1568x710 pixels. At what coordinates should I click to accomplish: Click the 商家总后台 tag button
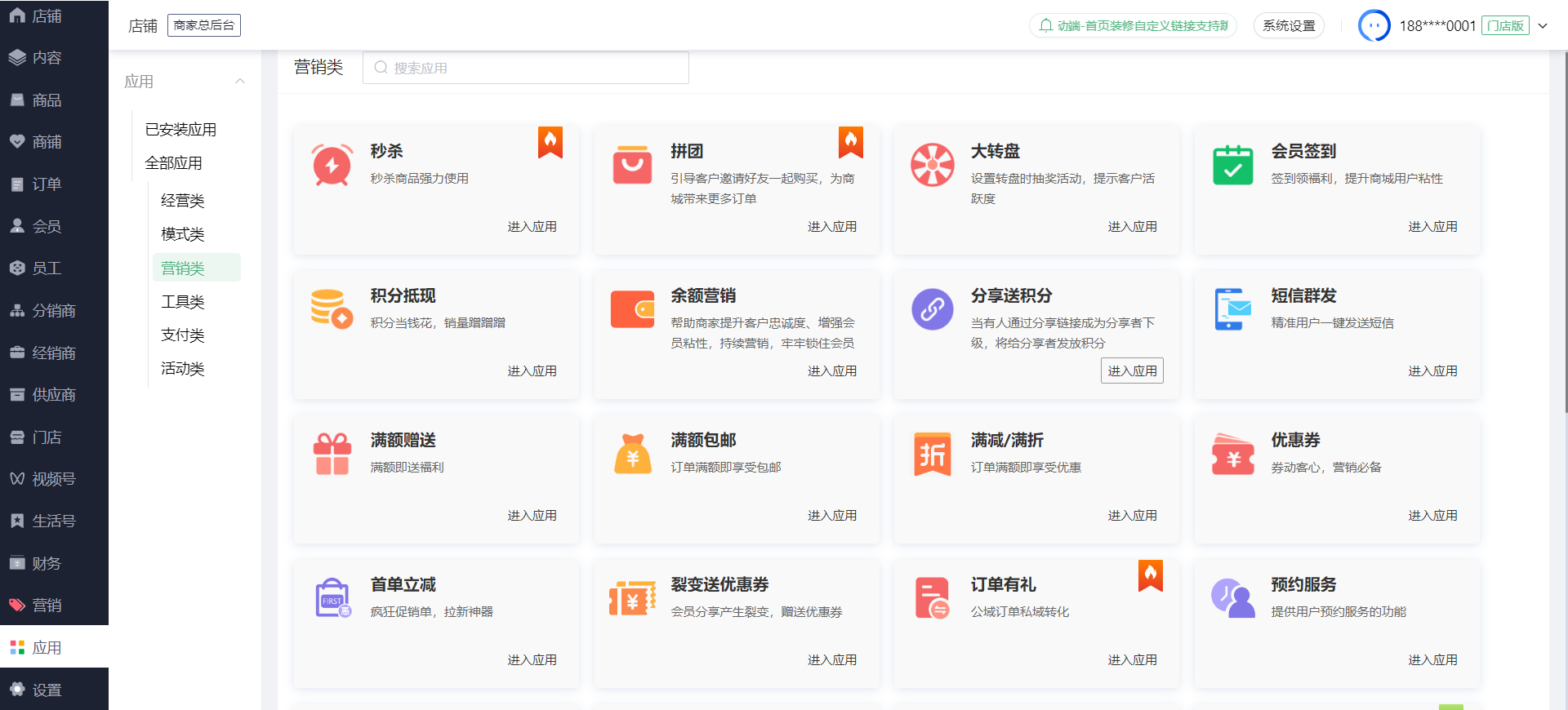click(x=203, y=25)
